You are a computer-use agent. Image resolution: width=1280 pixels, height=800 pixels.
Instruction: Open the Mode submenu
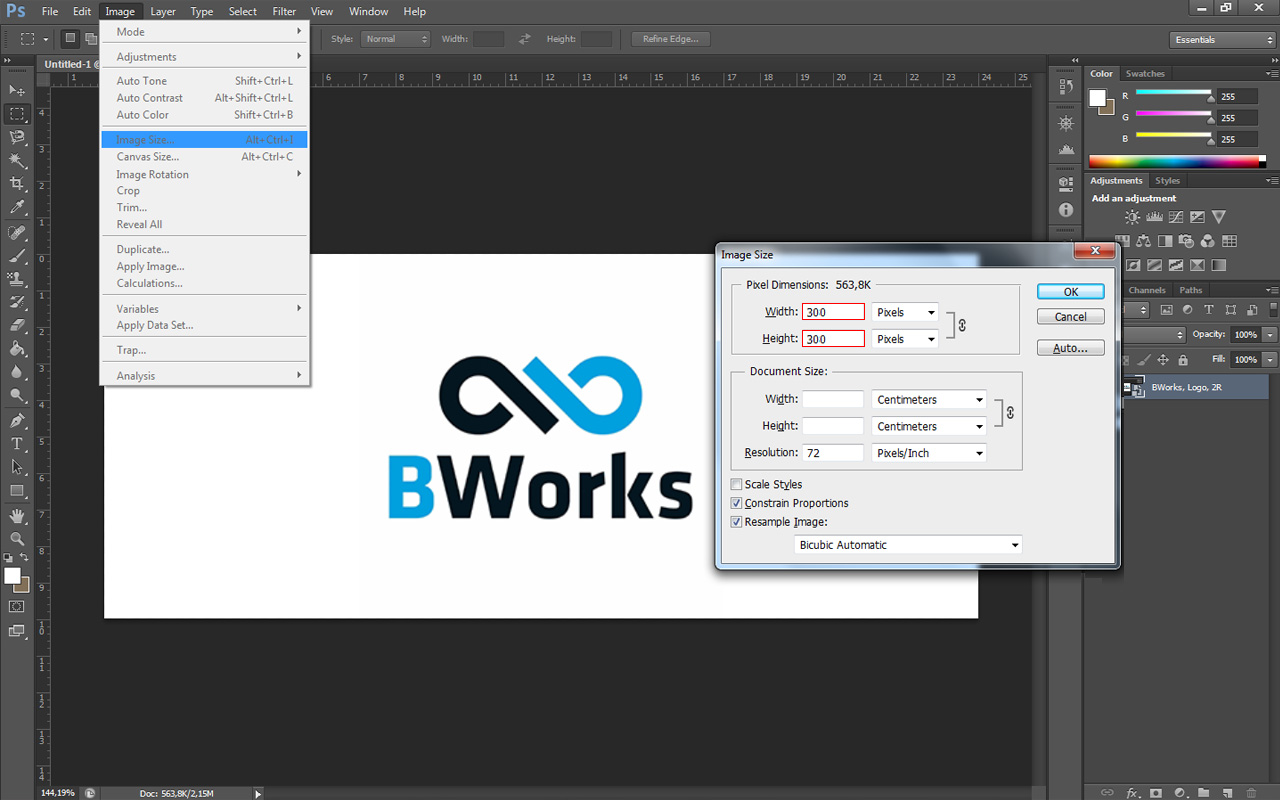tap(204, 32)
